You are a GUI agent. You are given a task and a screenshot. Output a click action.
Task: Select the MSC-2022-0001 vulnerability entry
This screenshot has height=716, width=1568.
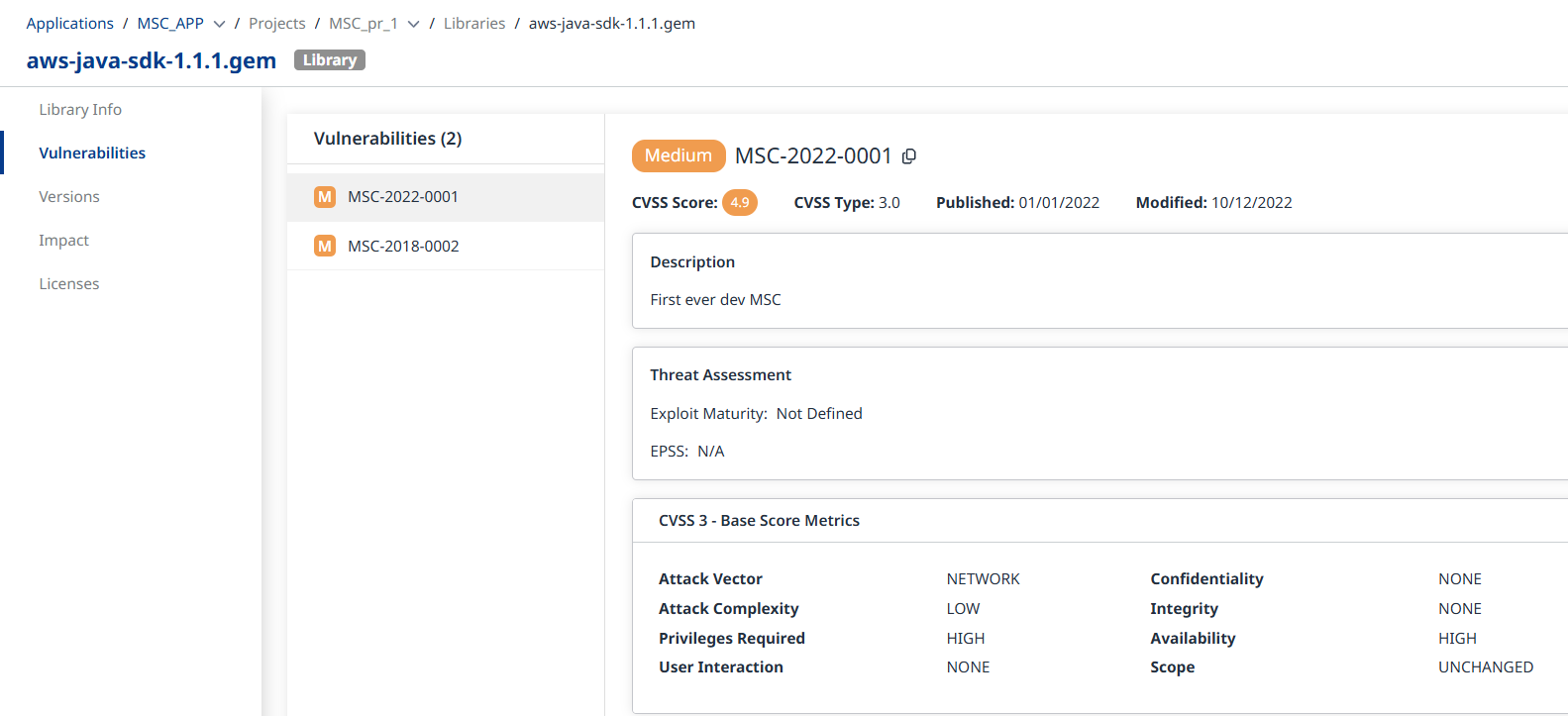pos(403,197)
